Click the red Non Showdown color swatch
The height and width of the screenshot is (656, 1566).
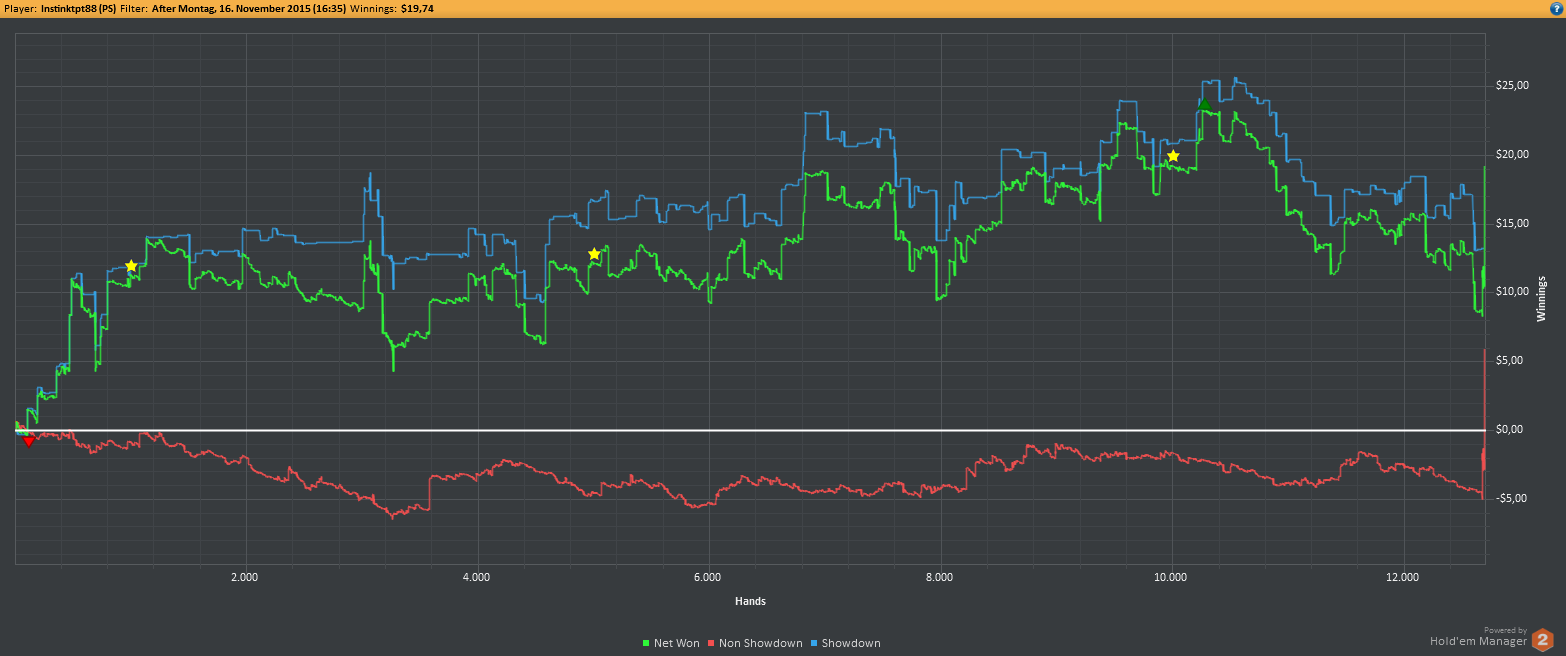(x=711, y=643)
